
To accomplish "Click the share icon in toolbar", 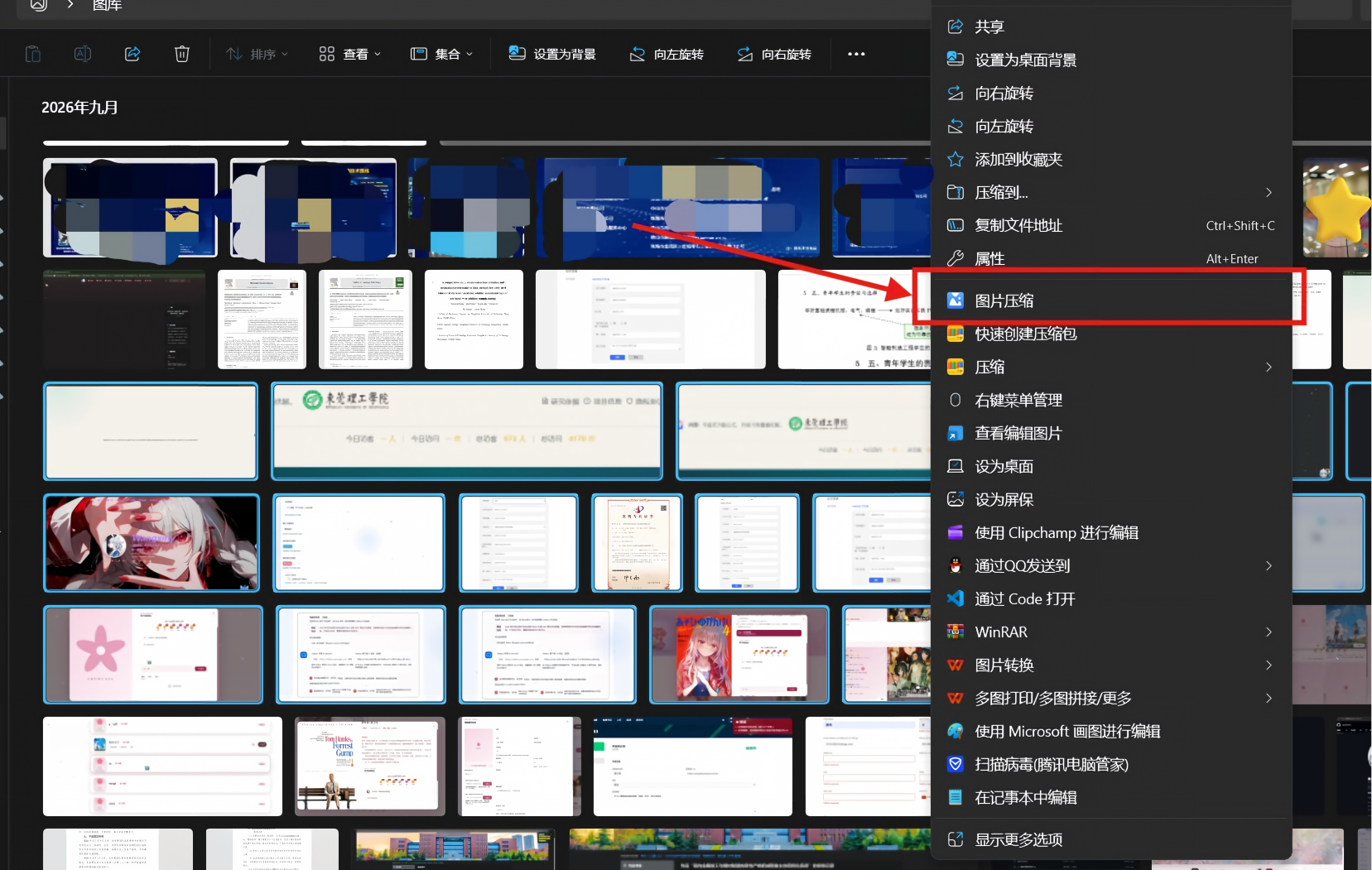I will (x=132, y=54).
